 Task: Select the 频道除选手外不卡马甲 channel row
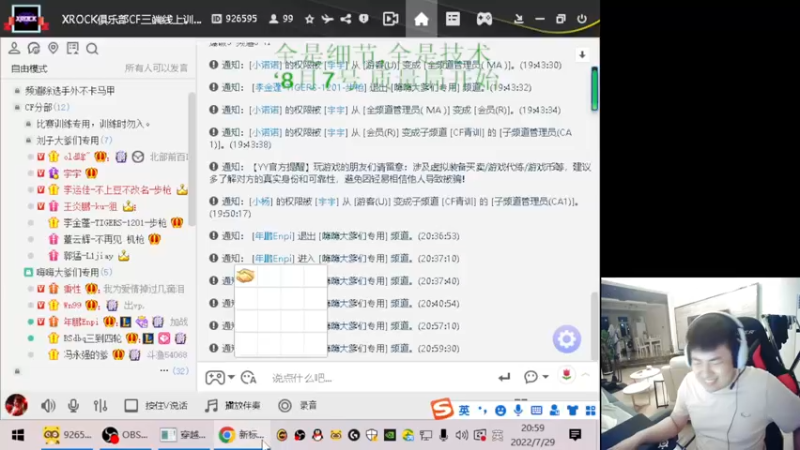click(70, 90)
